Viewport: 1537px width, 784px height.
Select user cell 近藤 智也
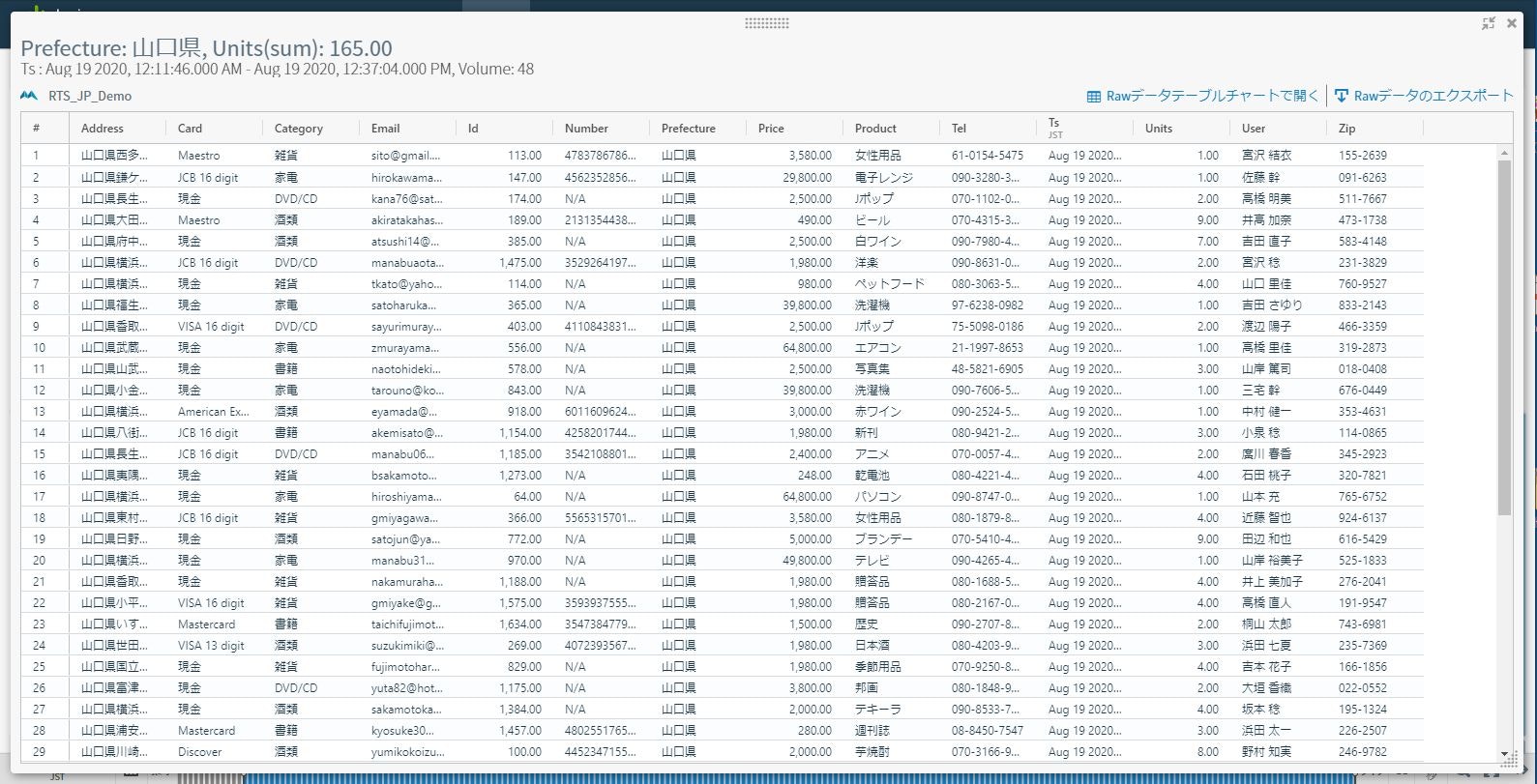[1266, 517]
